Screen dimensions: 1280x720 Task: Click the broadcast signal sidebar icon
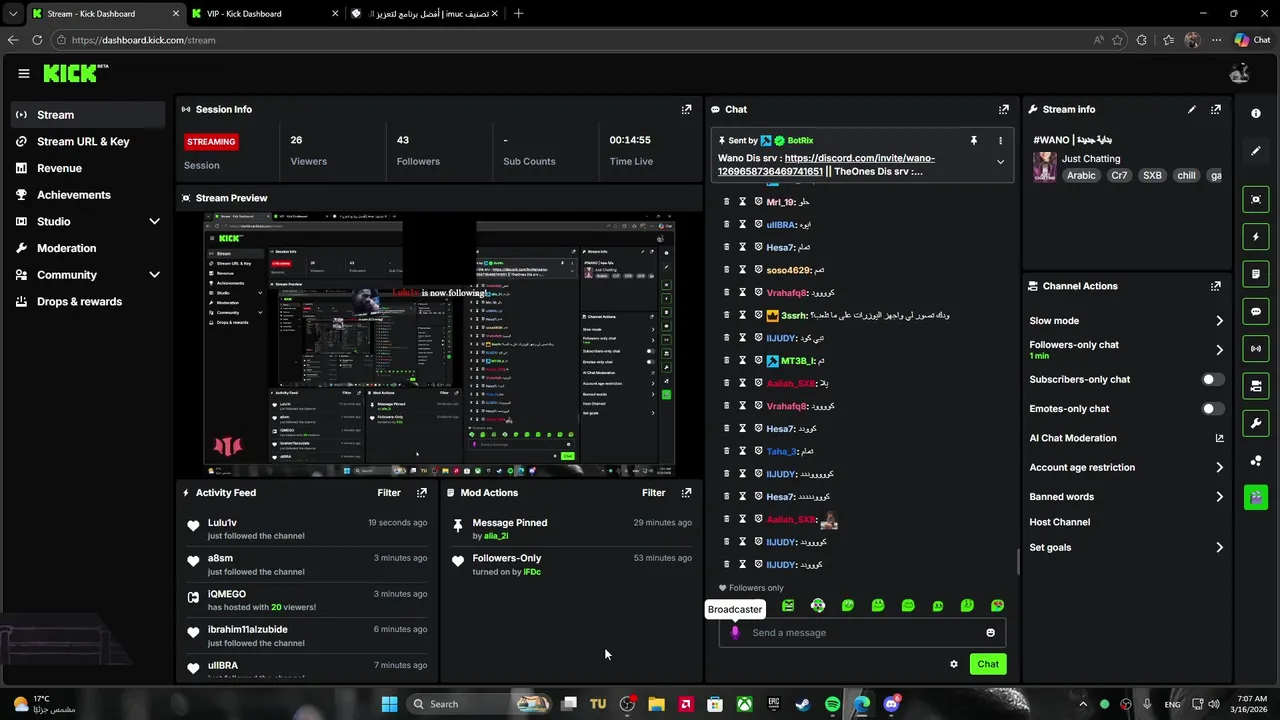tap(1256, 348)
